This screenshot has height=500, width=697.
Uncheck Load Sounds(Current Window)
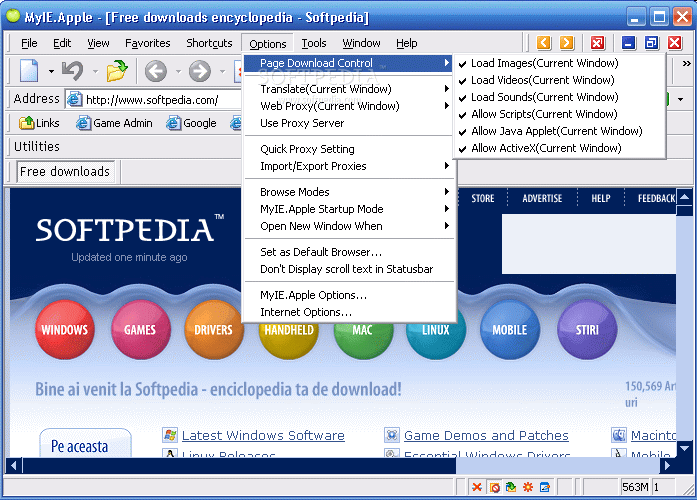(x=559, y=97)
